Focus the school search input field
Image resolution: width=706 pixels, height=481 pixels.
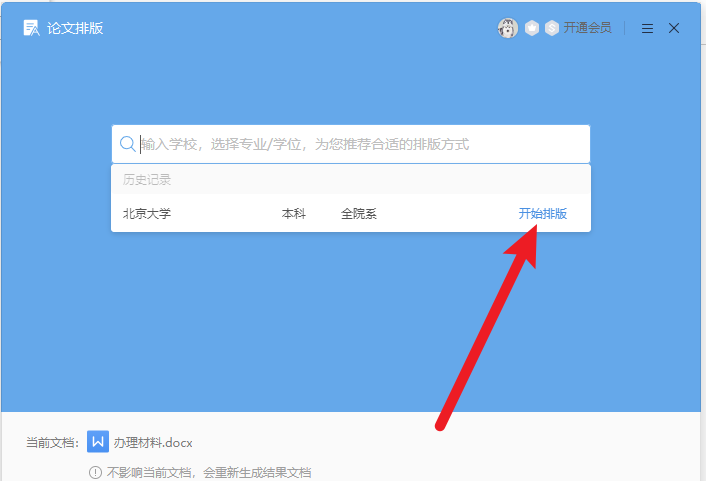(x=351, y=144)
